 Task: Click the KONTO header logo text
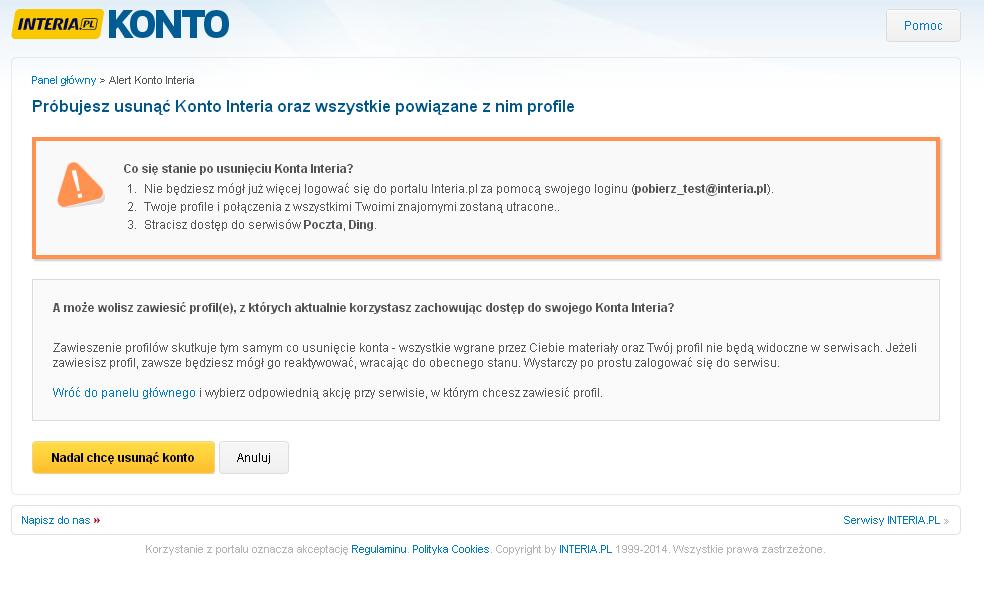(x=169, y=24)
